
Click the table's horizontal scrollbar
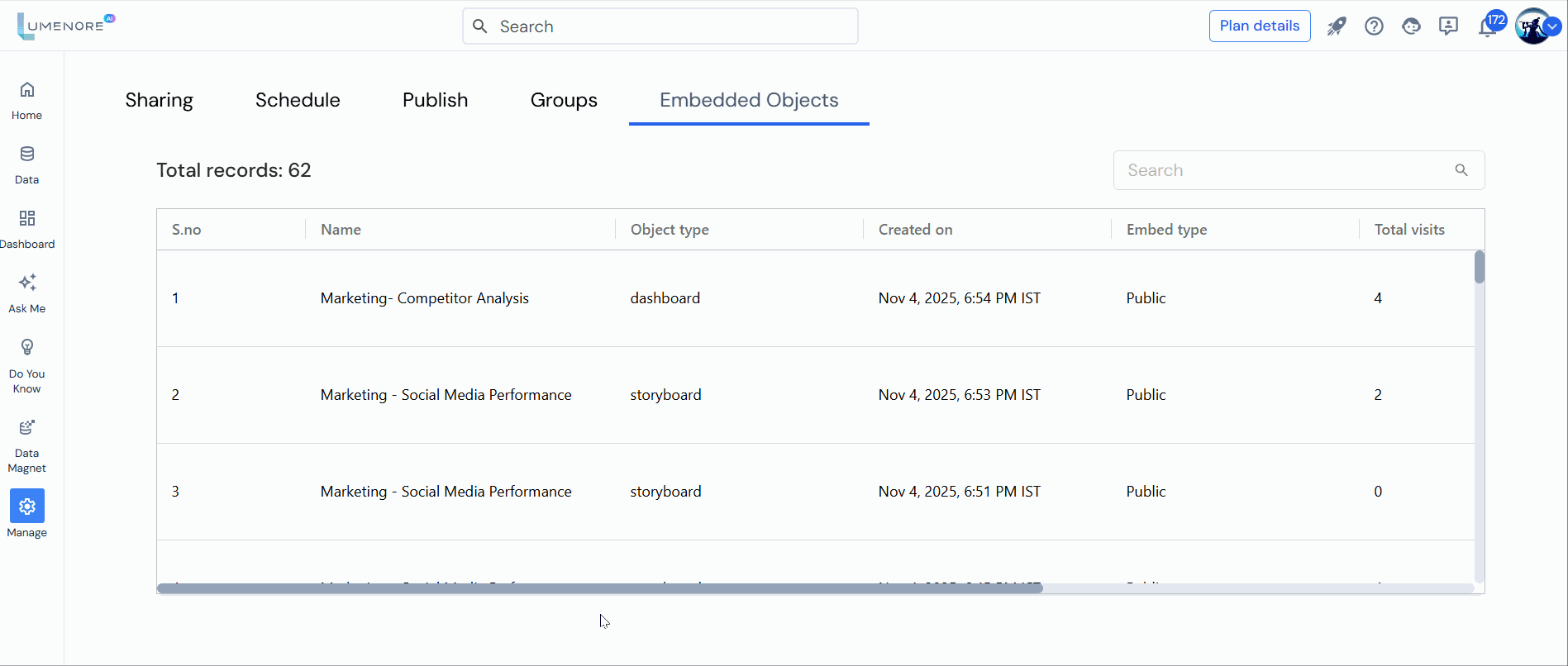600,588
